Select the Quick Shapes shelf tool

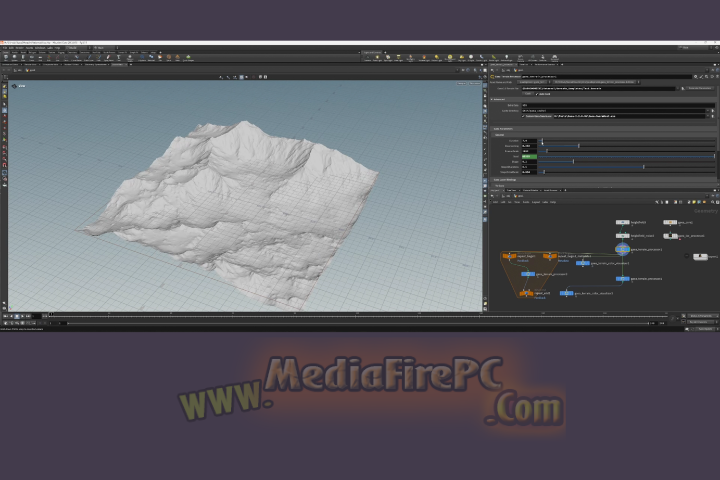[x=188, y=57]
